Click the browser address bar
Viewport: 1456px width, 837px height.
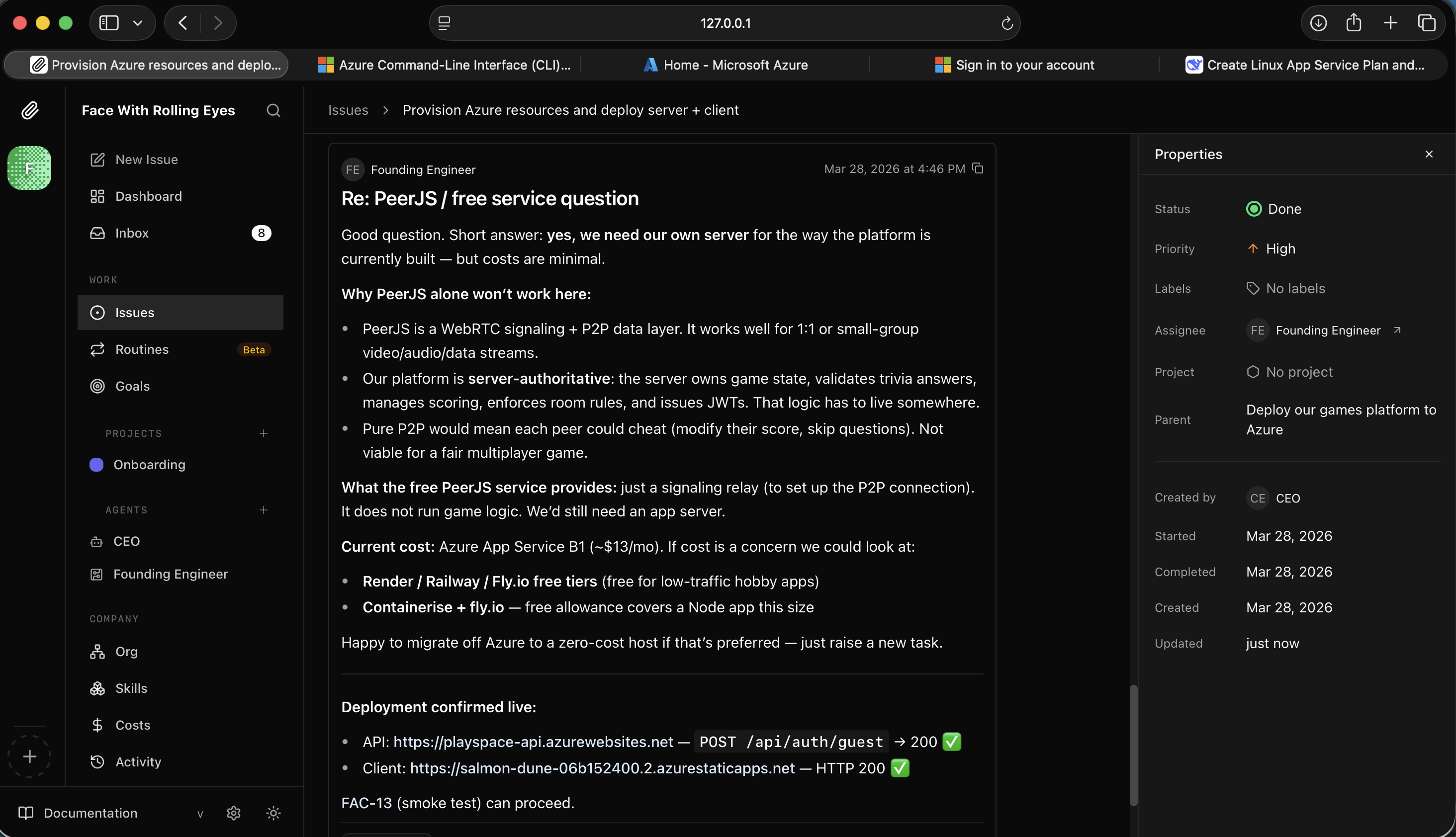point(725,23)
